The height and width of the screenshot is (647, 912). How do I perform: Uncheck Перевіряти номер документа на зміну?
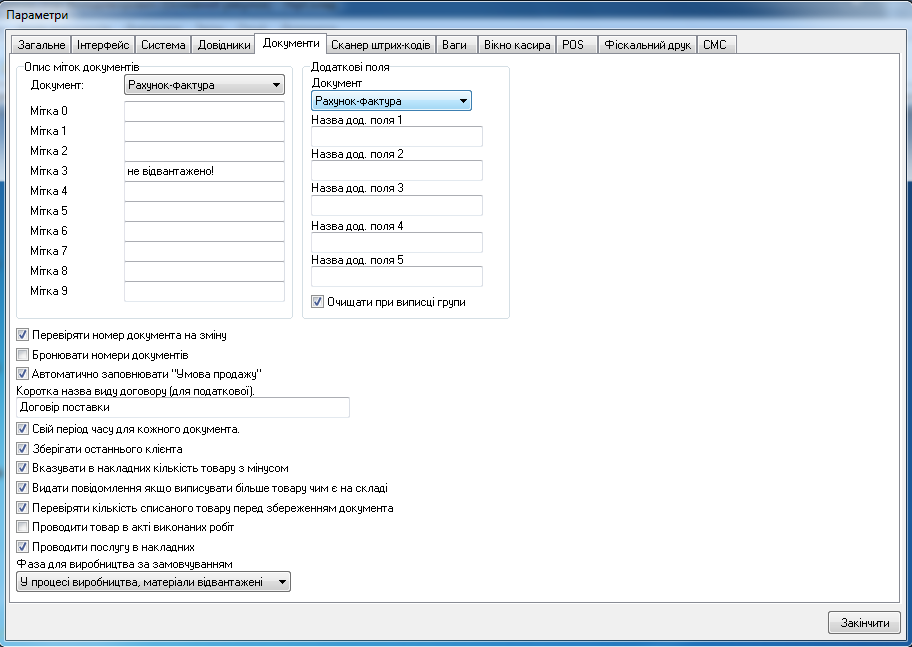tap(23, 335)
